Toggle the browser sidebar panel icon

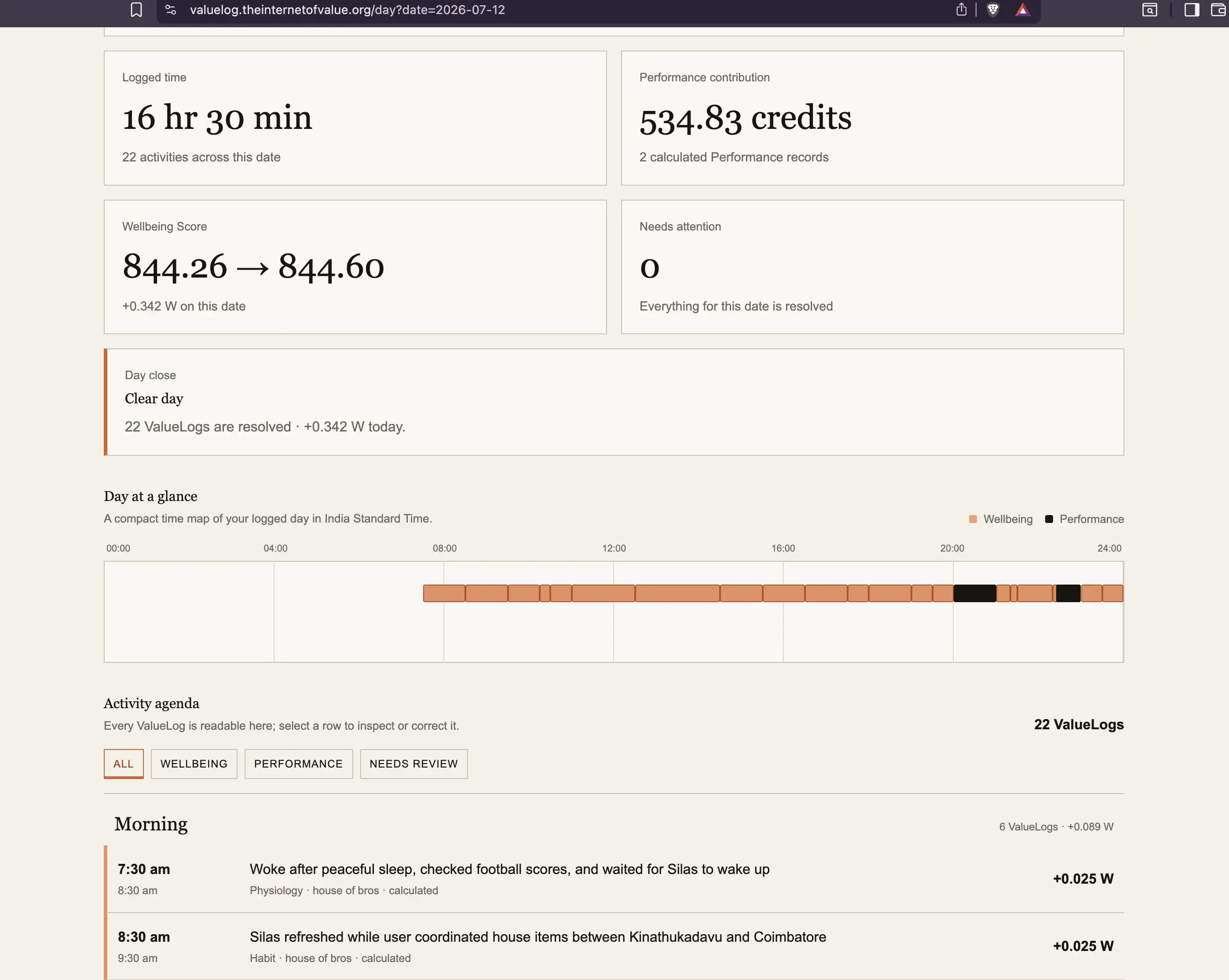click(x=1192, y=10)
